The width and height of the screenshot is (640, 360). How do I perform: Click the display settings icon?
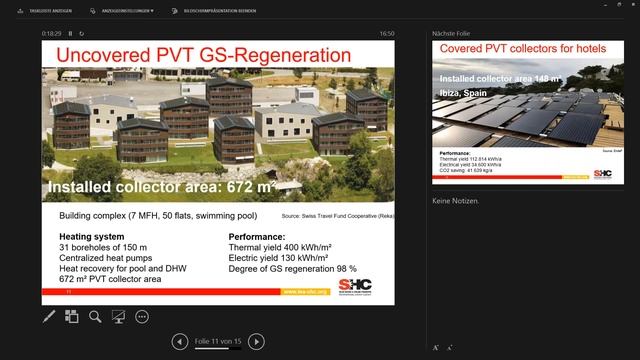(x=93, y=11)
